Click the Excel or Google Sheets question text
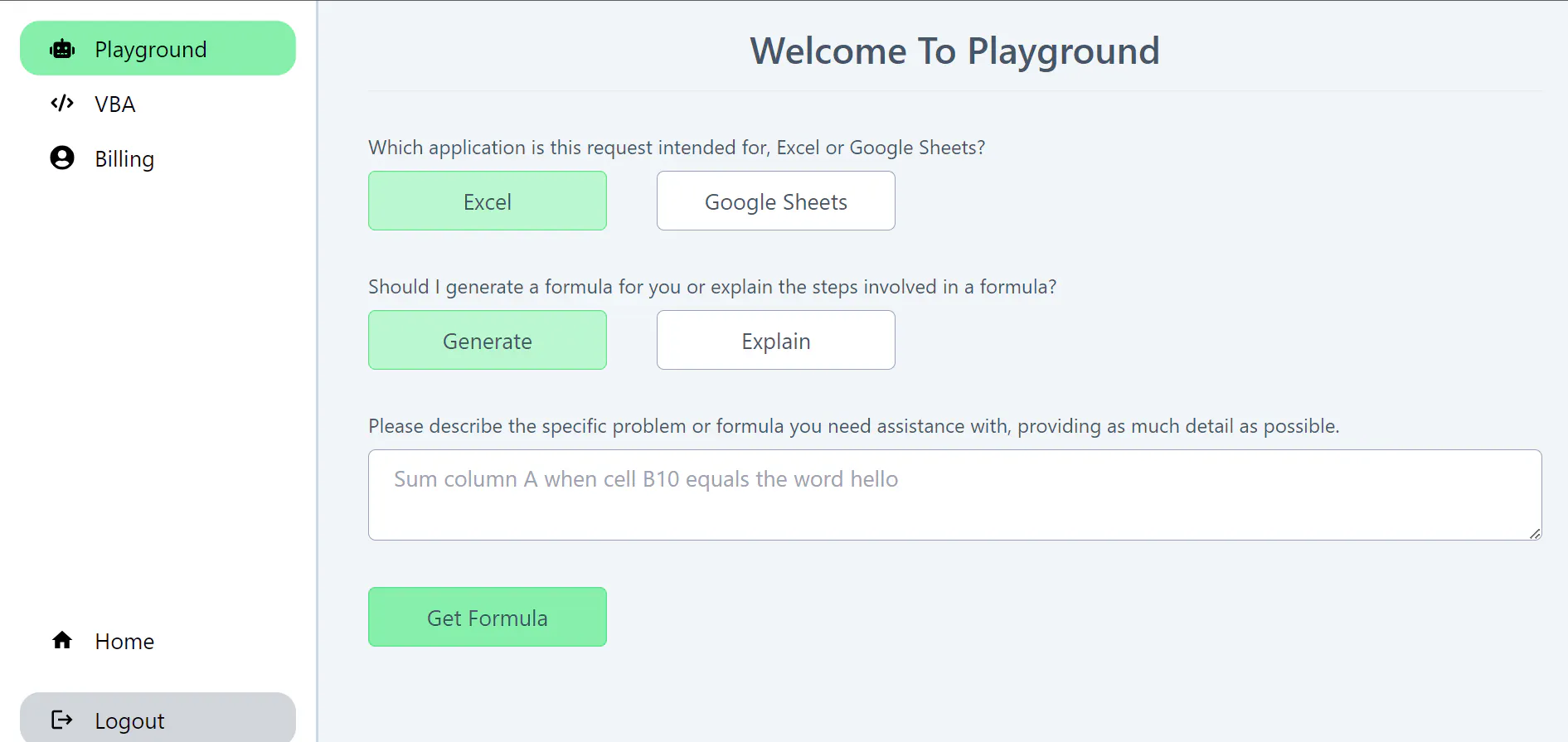This screenshot has height=742, width=1568. (x=677, y=148)
